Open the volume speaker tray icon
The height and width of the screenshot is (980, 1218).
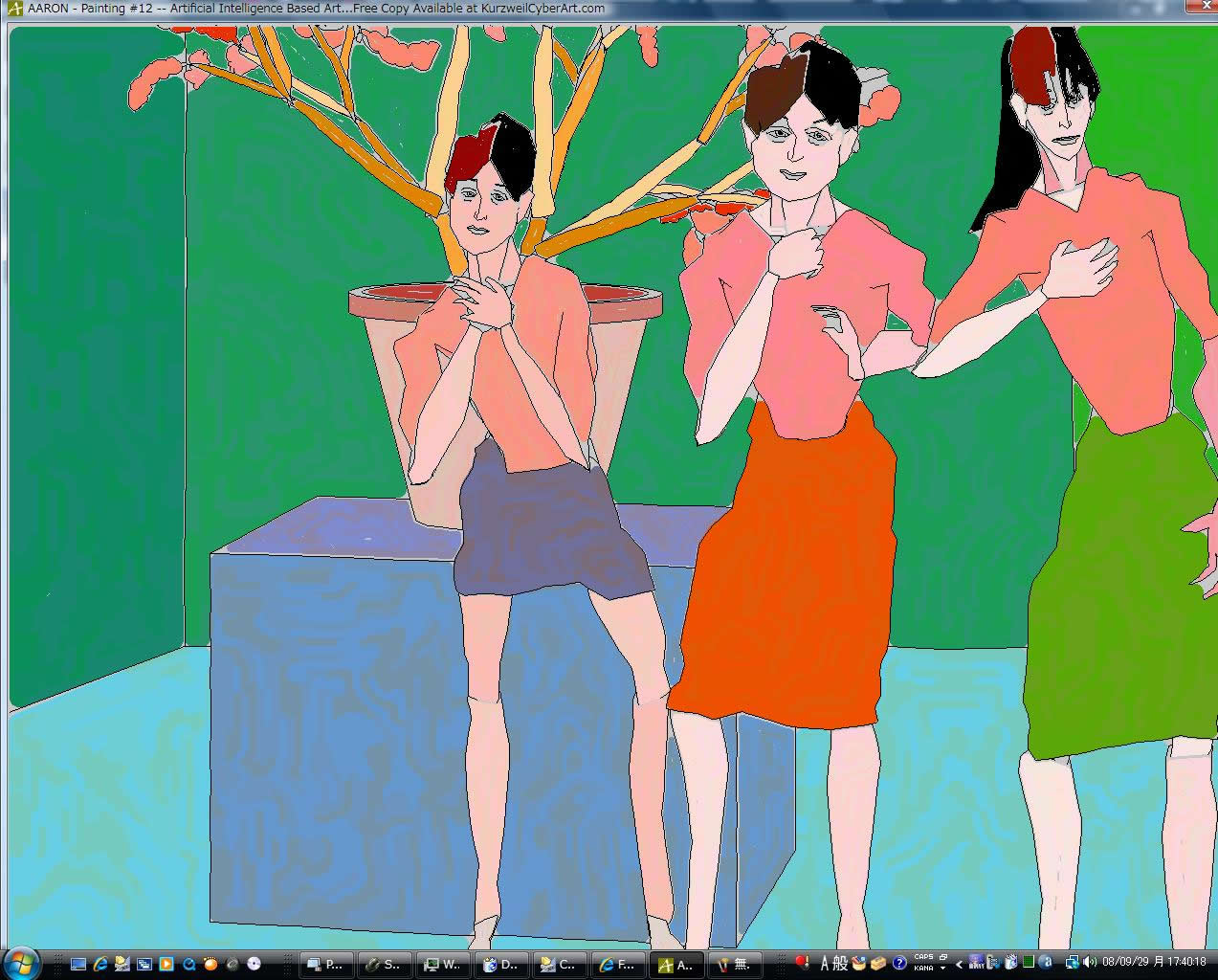(x=1089, y=963)
